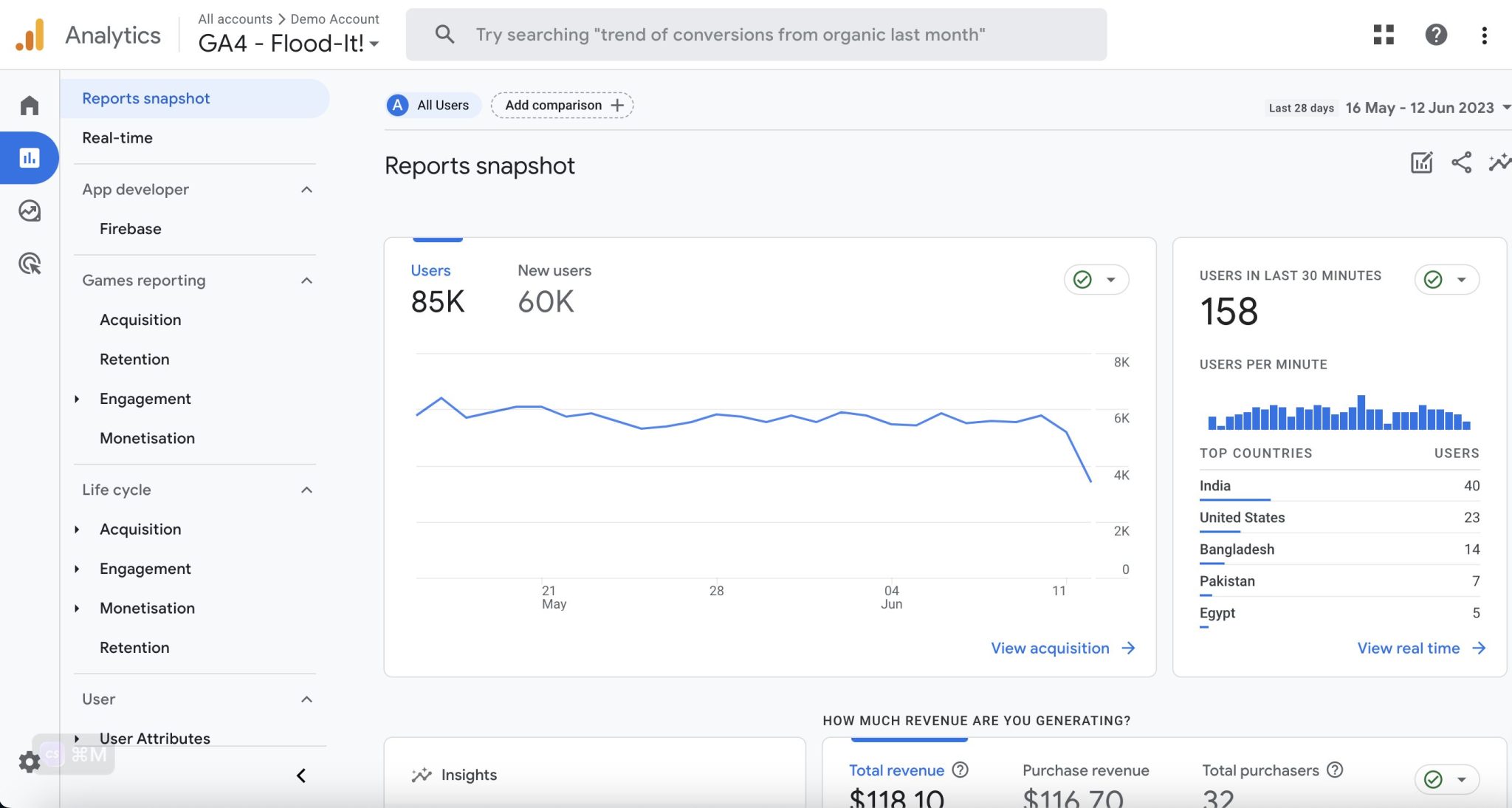Click the Total purchasers help icon
The width and height of the screenshot is (1512, 808).
[x=1335, y=770]
